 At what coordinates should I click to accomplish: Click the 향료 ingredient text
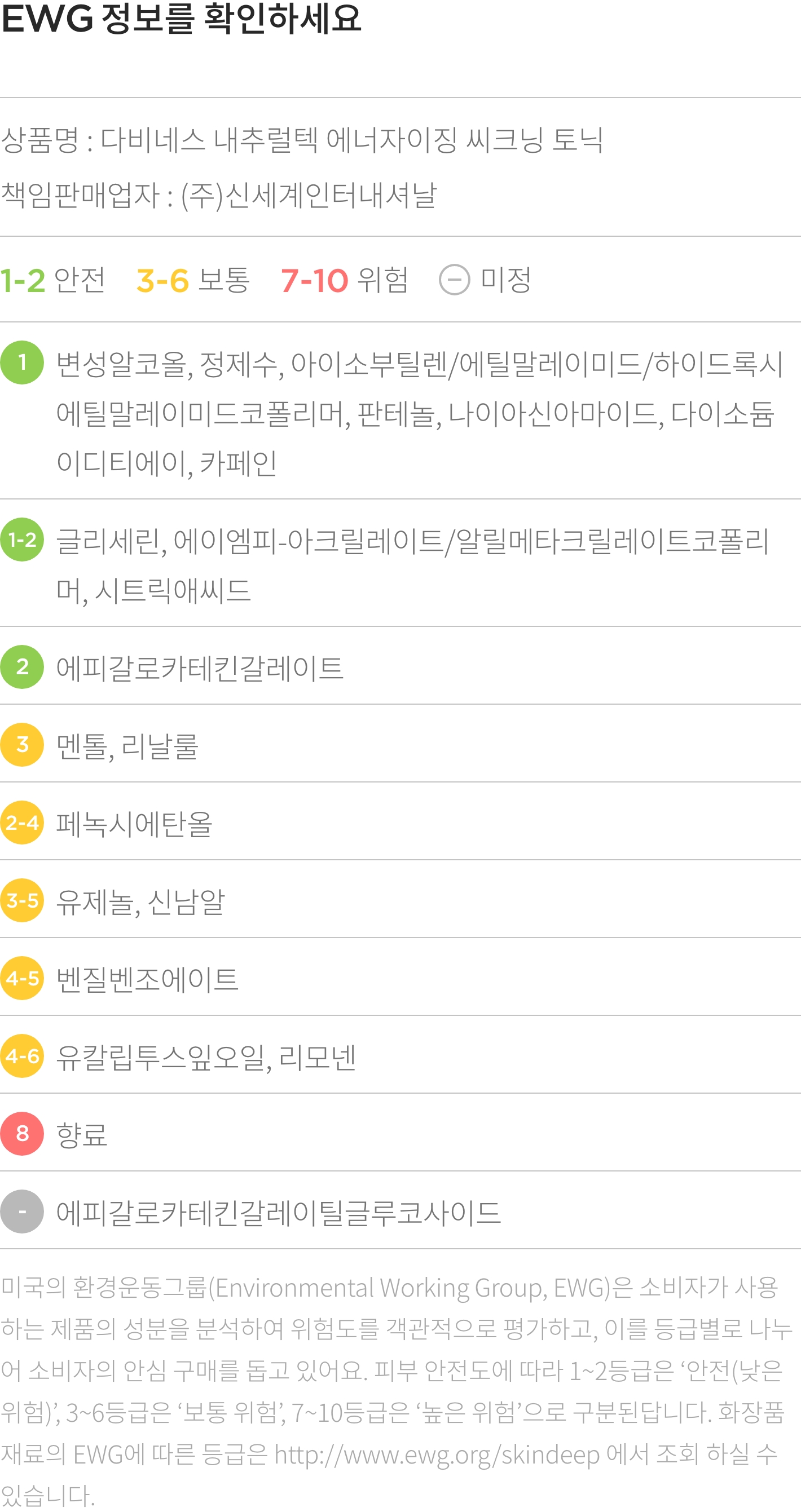click(x=82, y=1134)
